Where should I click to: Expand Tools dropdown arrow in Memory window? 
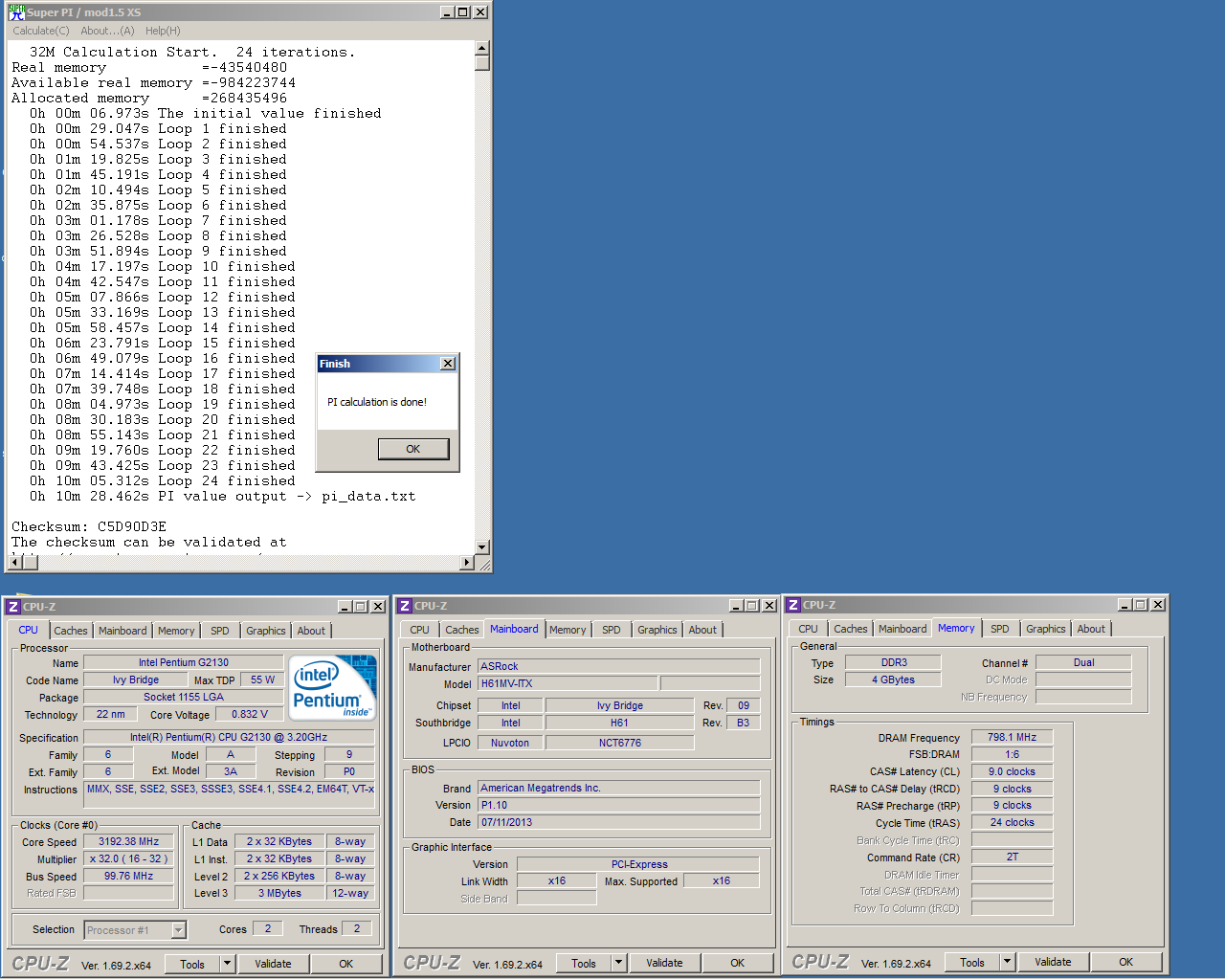(1007, 962)
